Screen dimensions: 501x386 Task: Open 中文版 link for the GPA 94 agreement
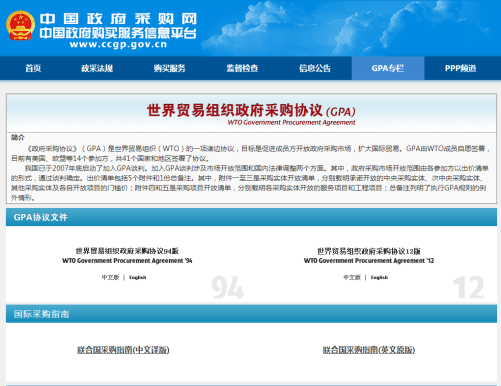tap(110, 277)
